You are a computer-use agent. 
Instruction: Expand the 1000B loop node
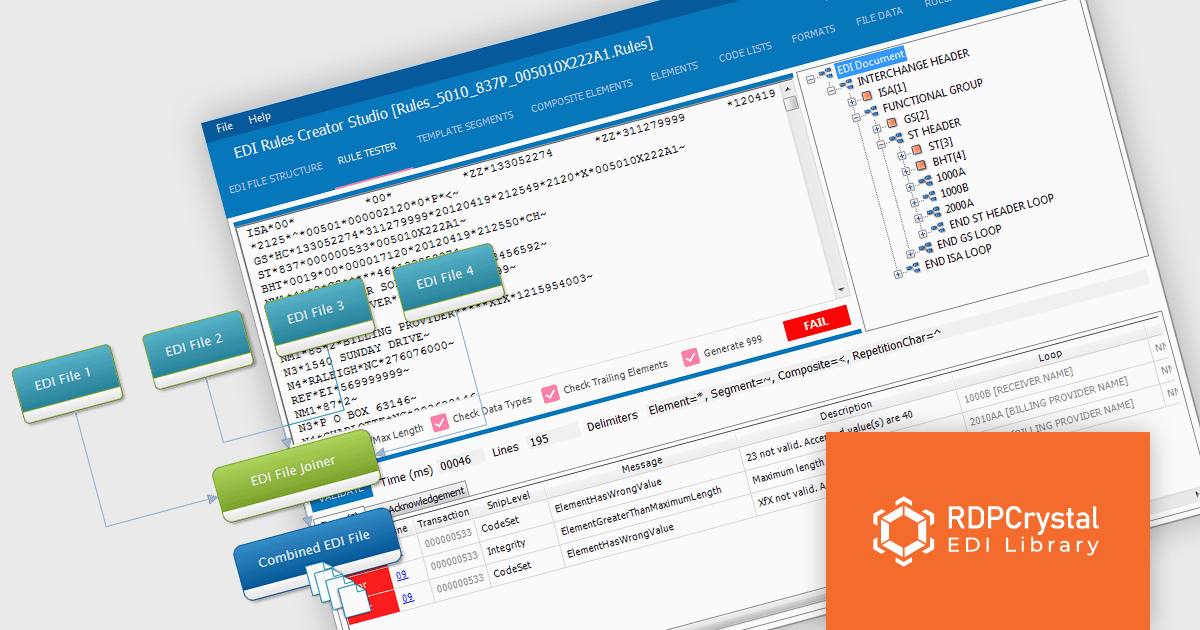click(x=913, y=202)
